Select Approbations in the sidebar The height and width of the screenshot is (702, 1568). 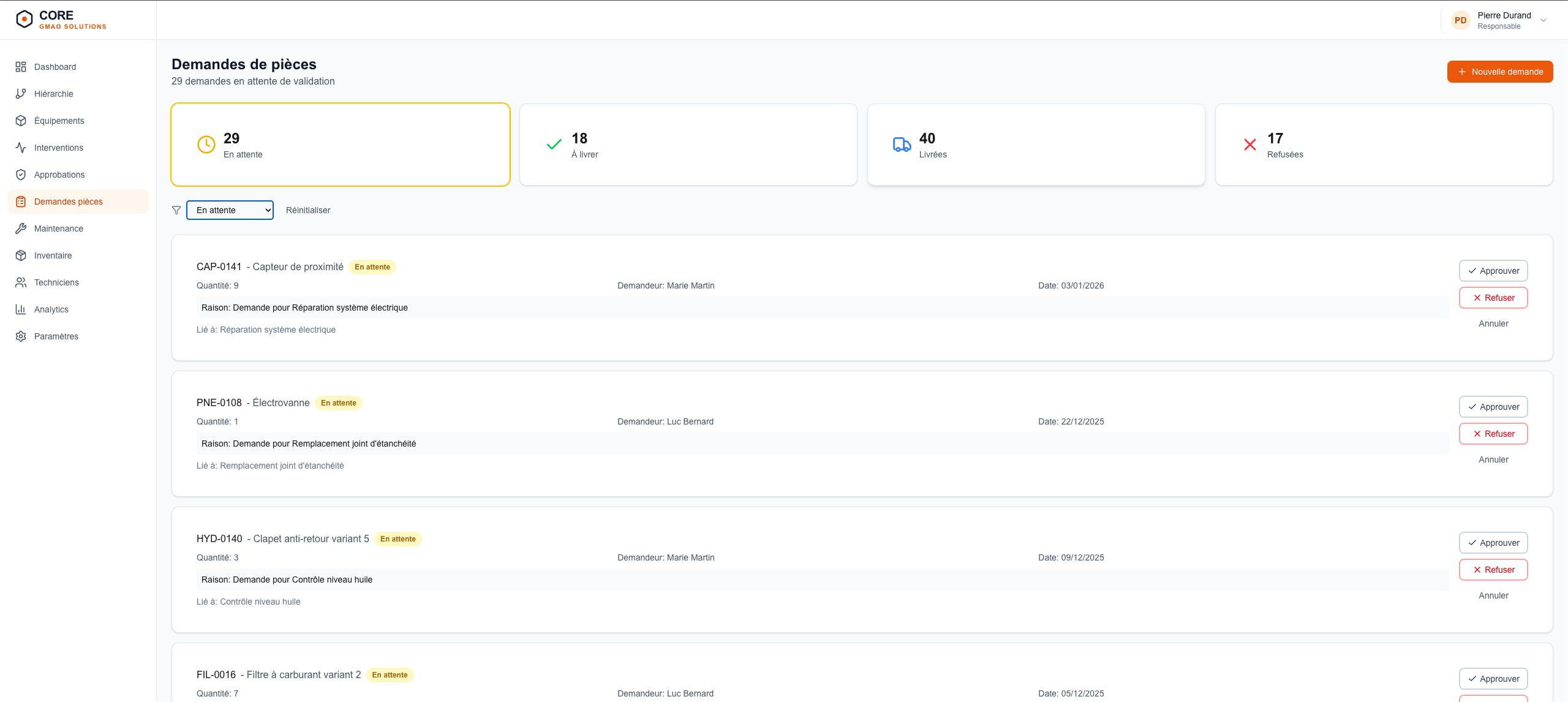pos(78,175)
